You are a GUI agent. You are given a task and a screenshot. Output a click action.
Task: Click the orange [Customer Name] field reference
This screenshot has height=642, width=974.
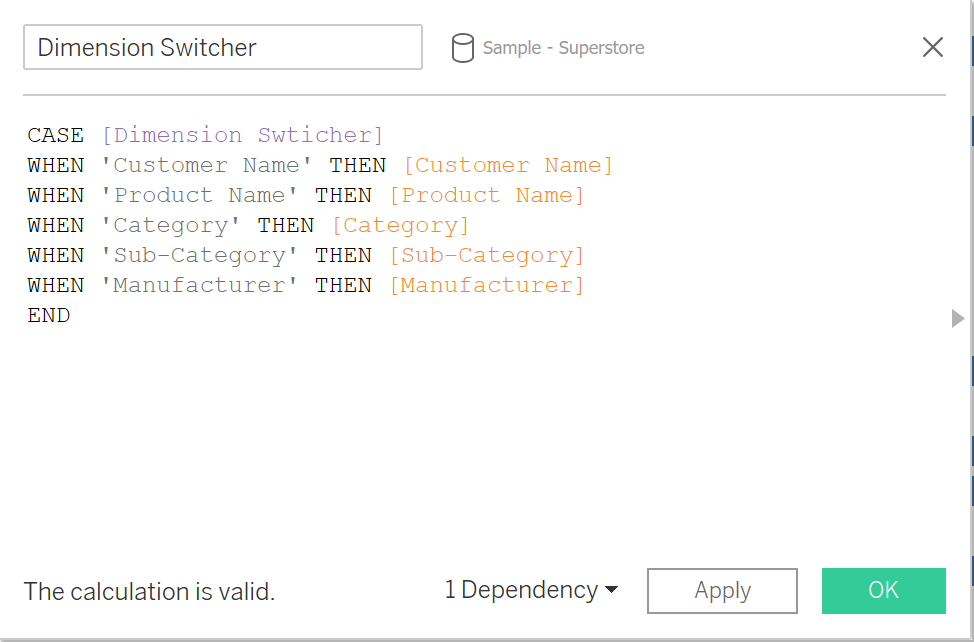[x=507, y=165]
